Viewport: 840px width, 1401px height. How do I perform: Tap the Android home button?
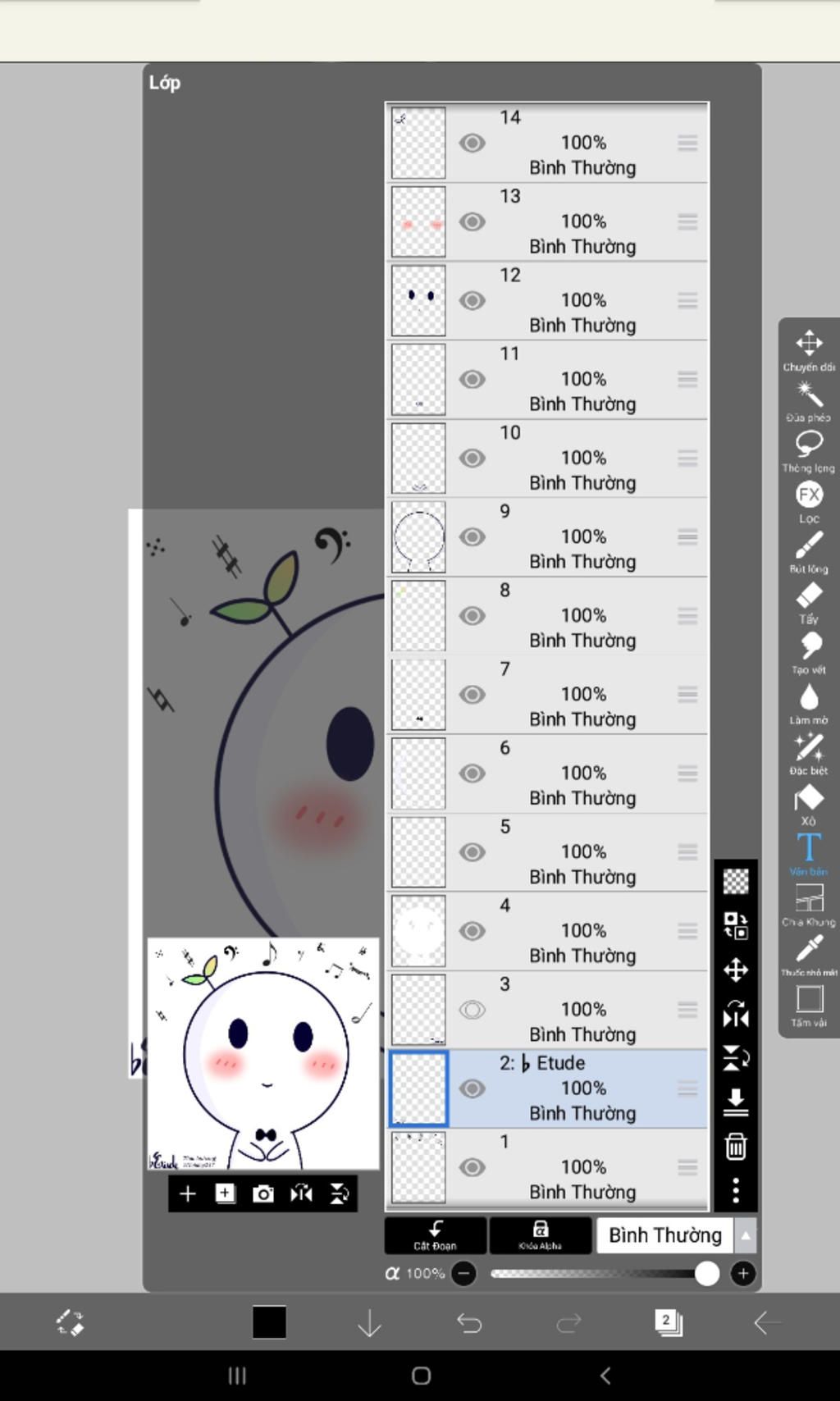coord(421,1376)
